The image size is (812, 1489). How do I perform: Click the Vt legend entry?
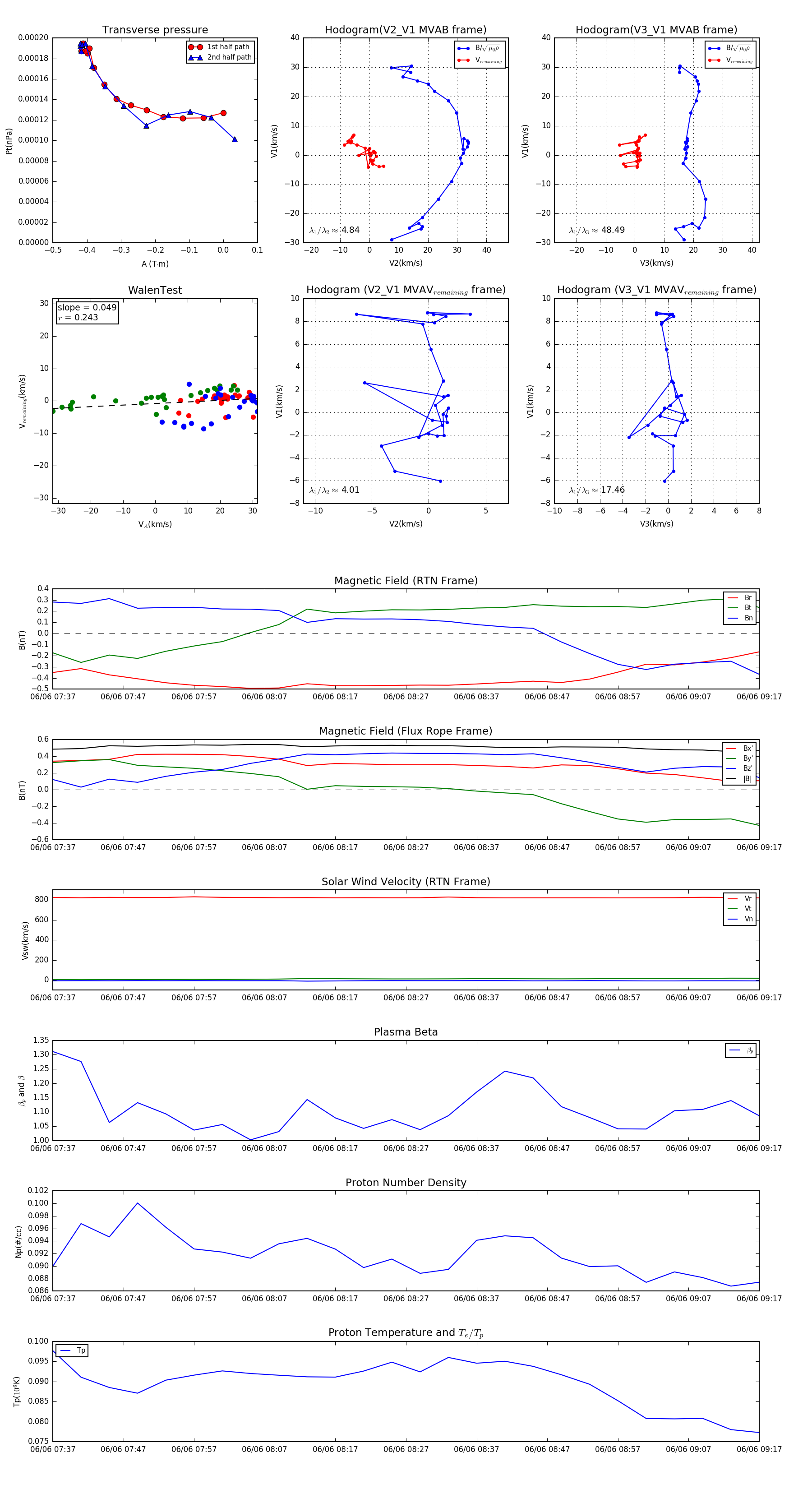coord(740,909)
